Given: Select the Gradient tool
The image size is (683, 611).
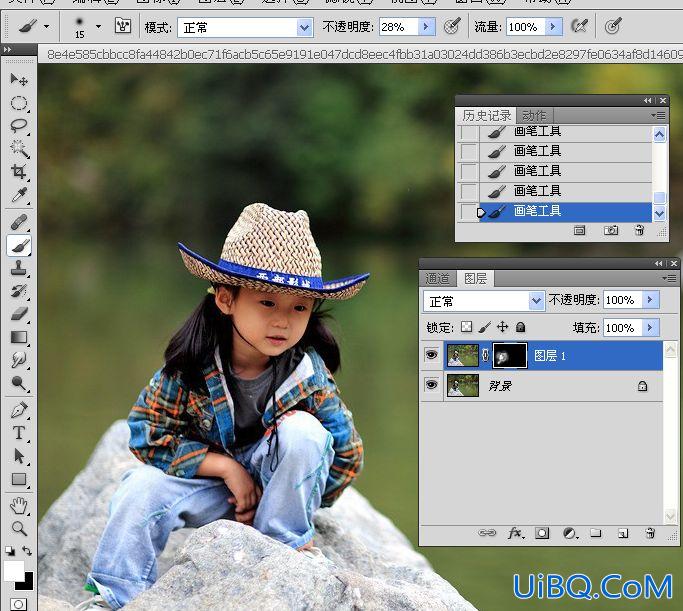Looking at the screenshot, I should [x=19, y=337].
